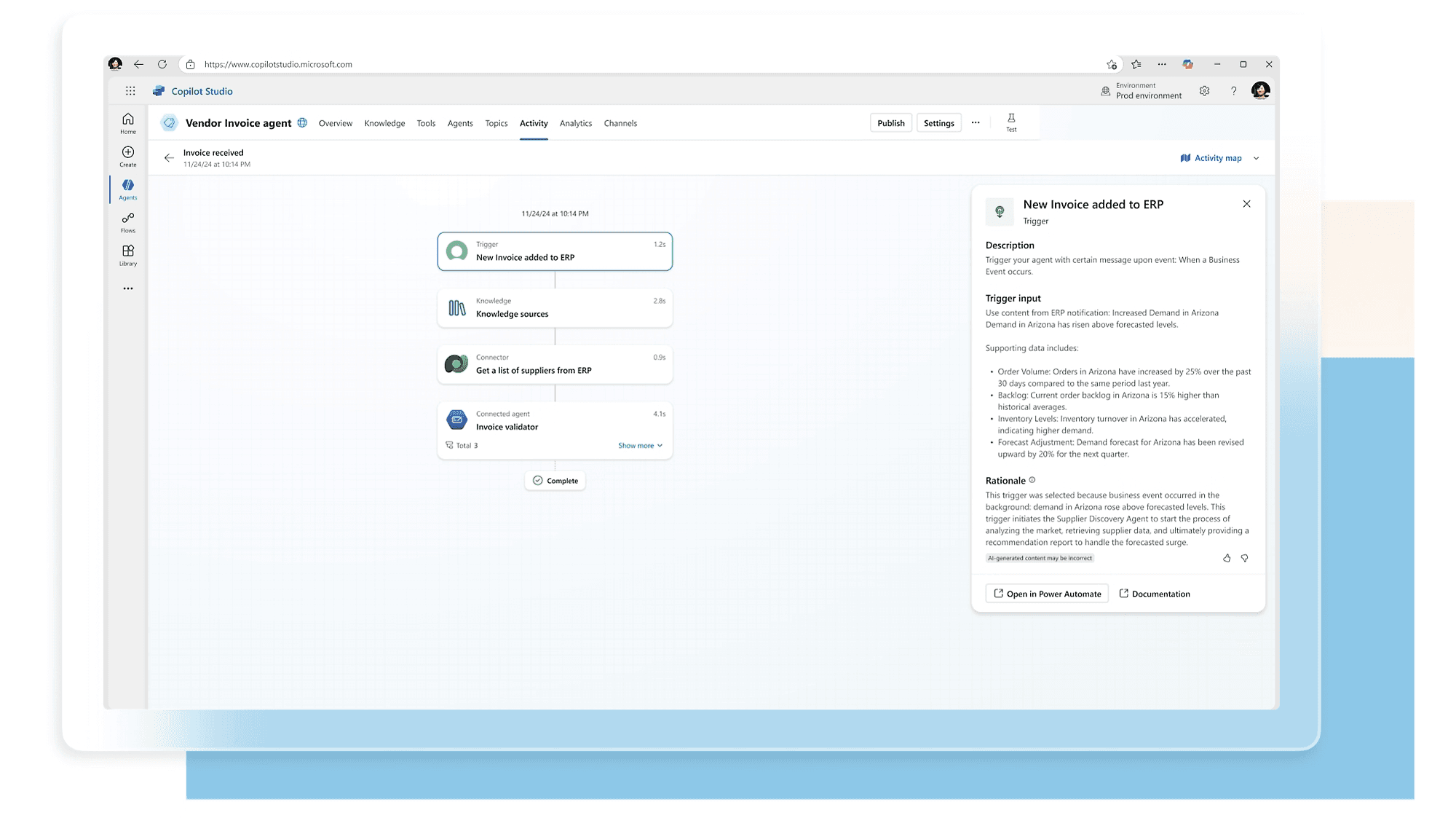Expand Show more on Invoice validator
Viewport: 1456px width, 818px height.
[640, 445]
